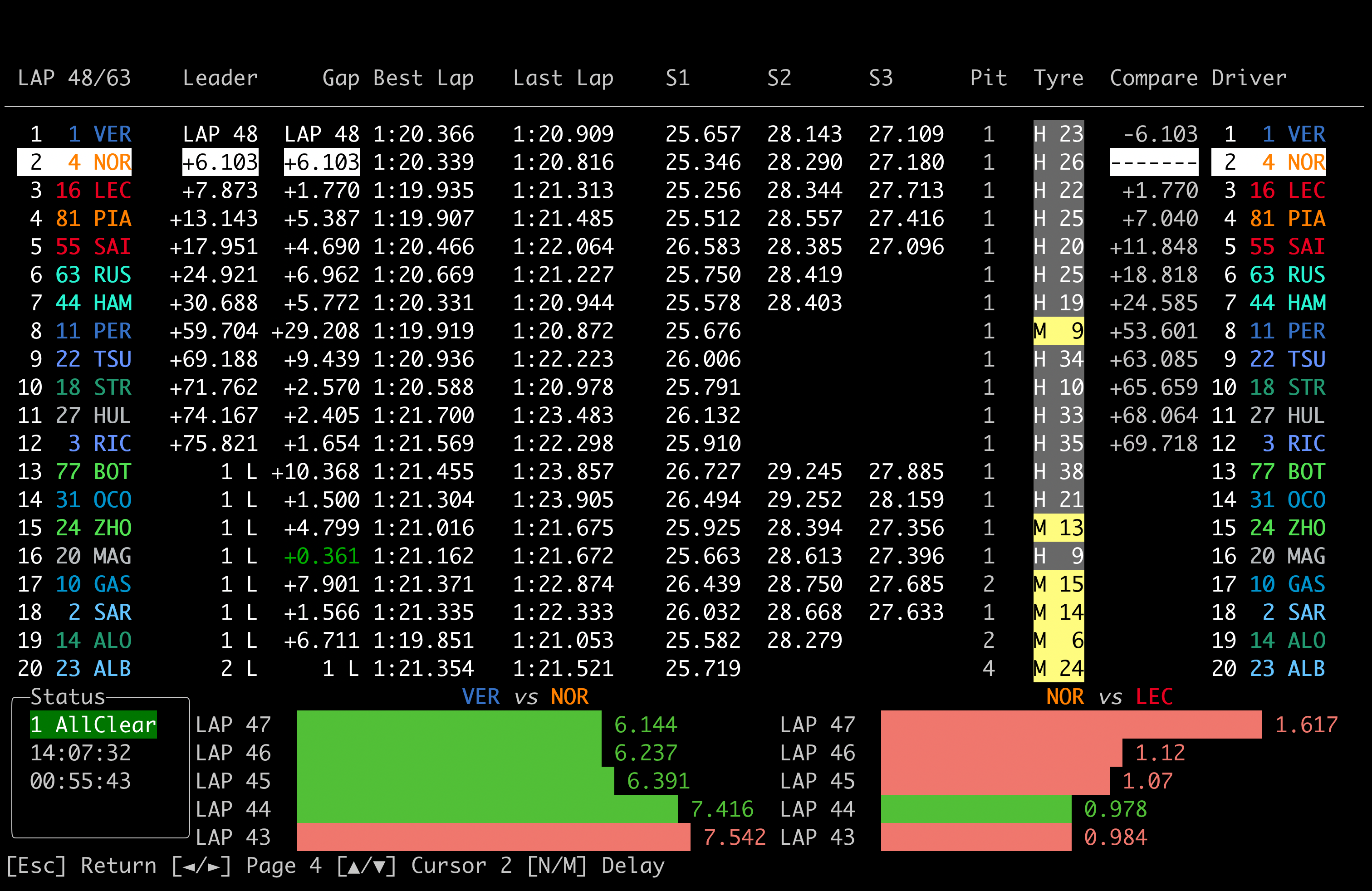Click the dashed compare cell for NOR

(1153, 162)
